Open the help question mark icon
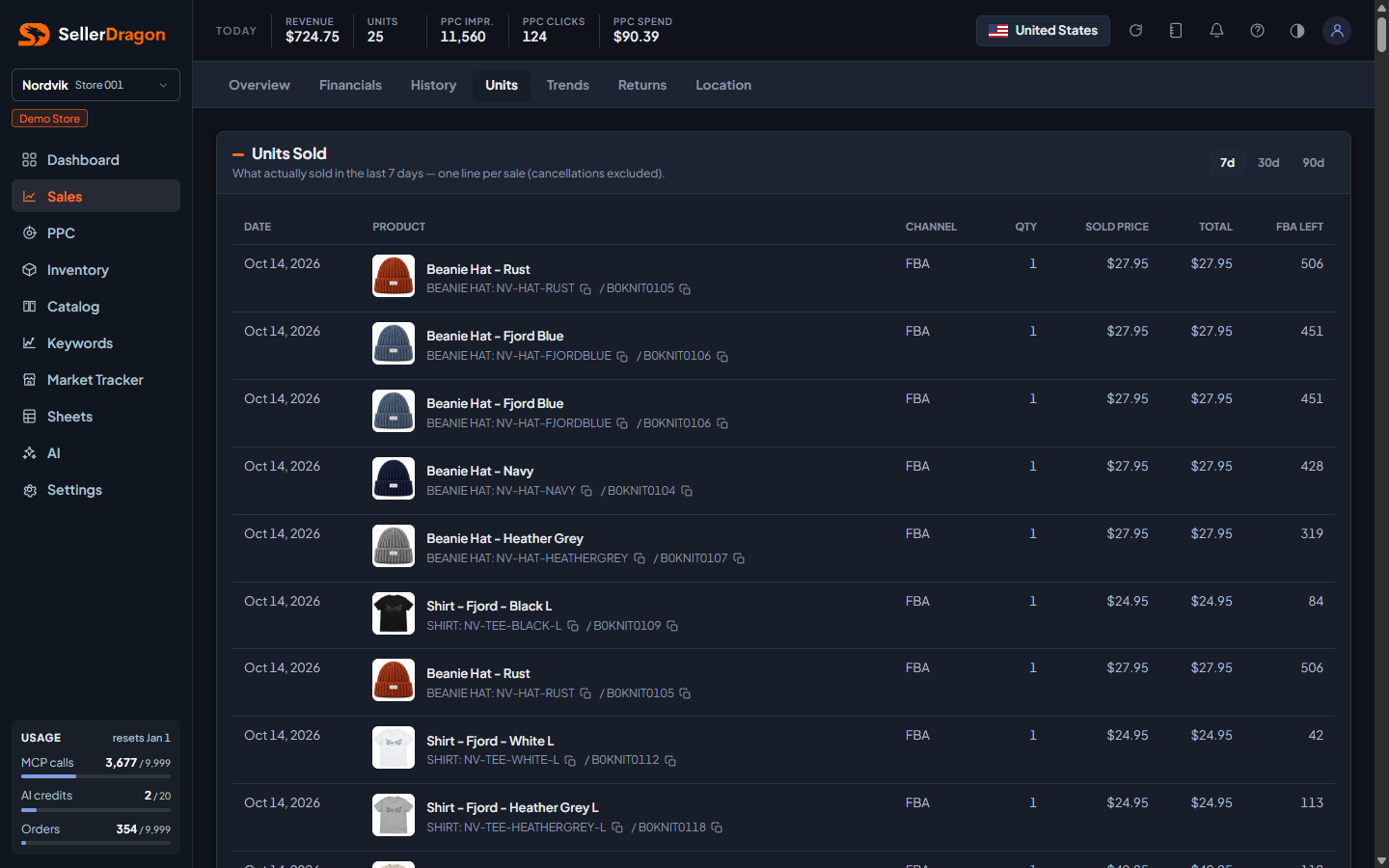1389x868 pixels. tap(1257, 31)
